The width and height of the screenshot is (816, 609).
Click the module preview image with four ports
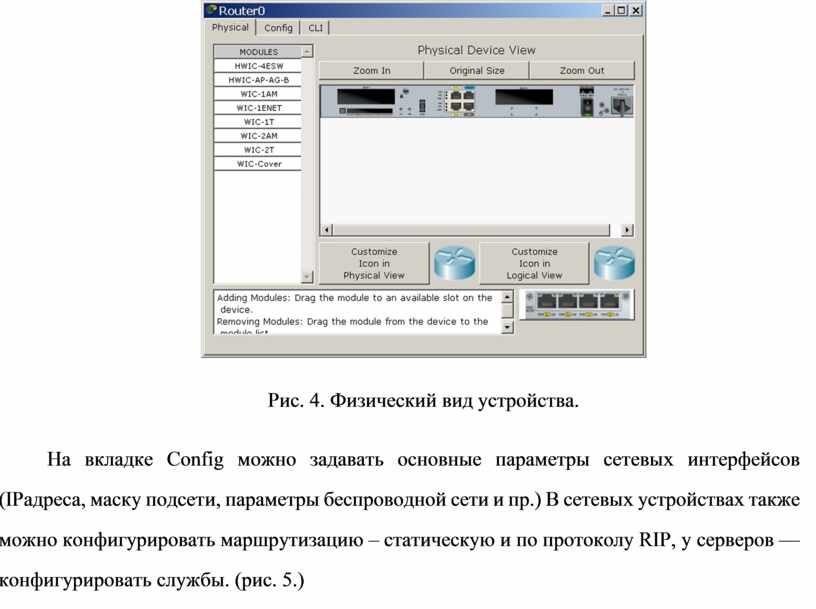pos(578,303)
